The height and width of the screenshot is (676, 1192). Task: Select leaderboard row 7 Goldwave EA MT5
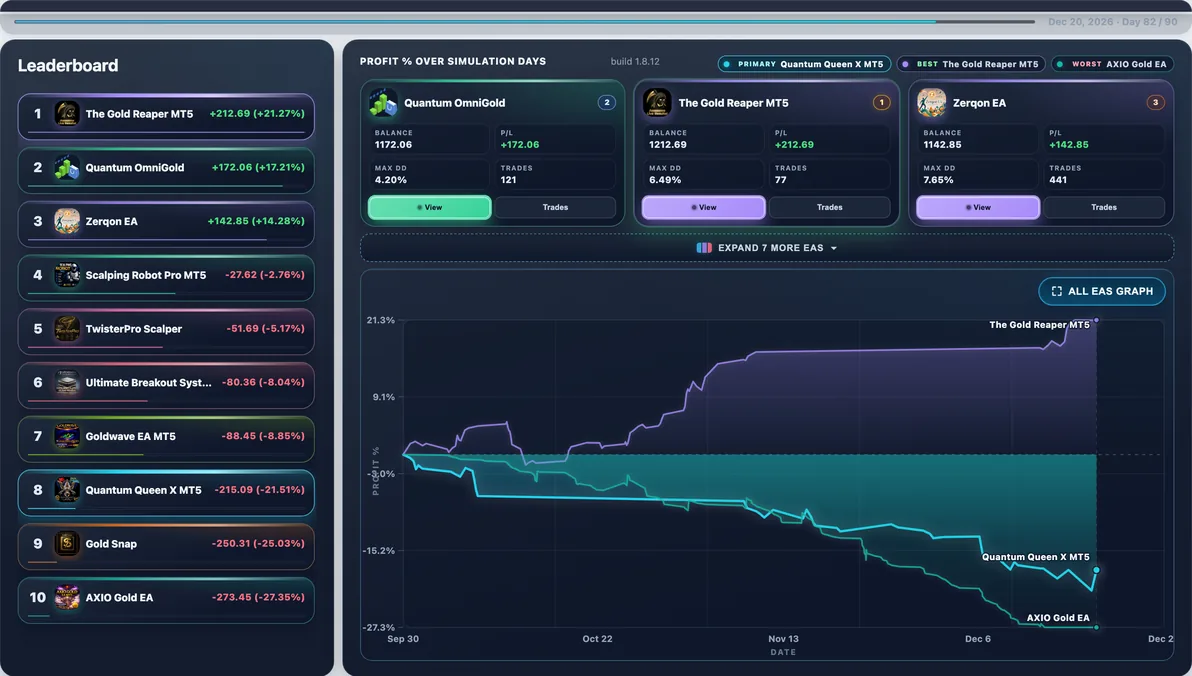coord(166,439)
